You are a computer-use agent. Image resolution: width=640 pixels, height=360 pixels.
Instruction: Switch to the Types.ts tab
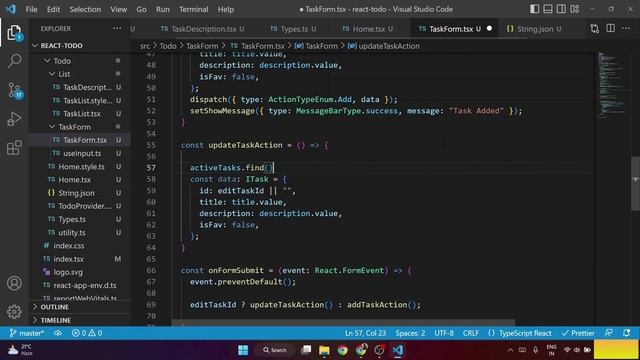point(293,29)
